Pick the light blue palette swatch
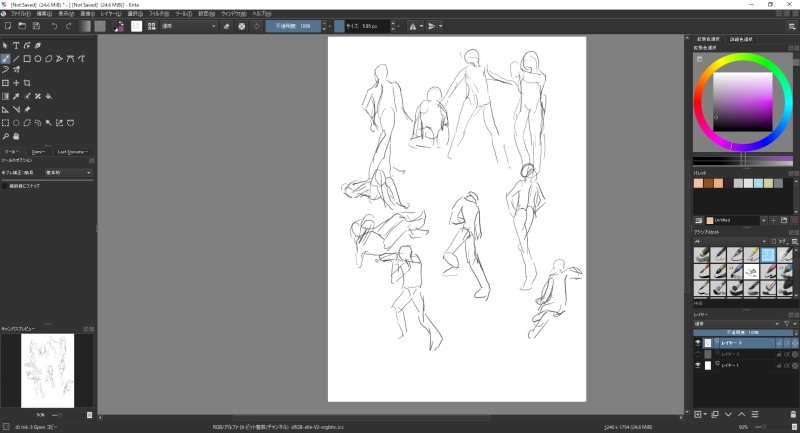 coord(756,182)
